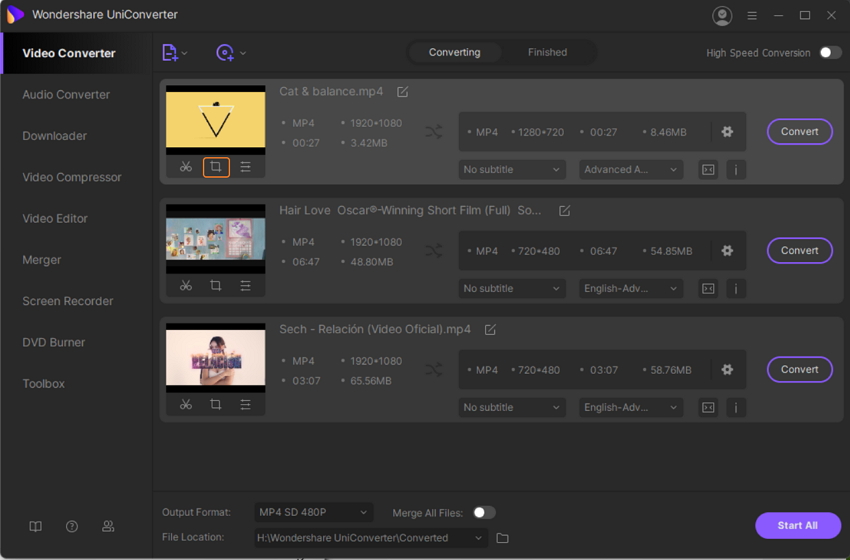Image resolution: width=850 pixels, height=560 pixels.
Task: Switch to the Converting tab
Action: coord(454,53)
